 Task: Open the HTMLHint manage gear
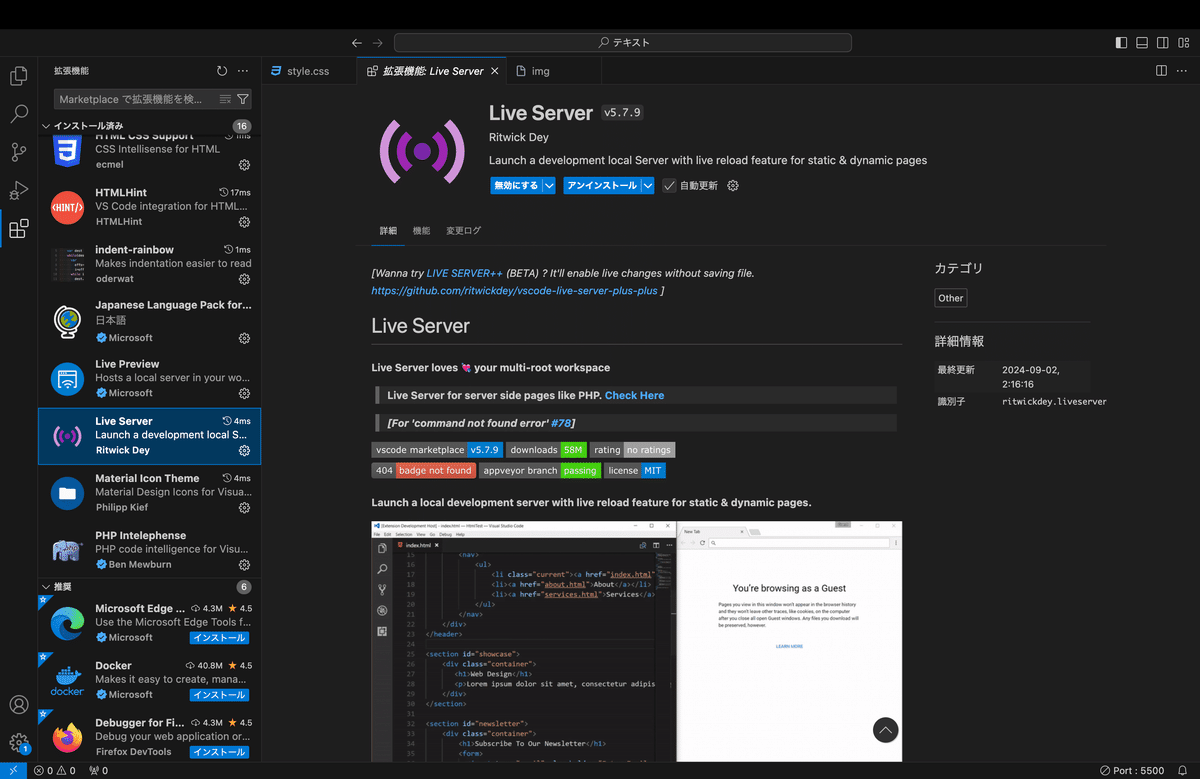tap(244, 222)
